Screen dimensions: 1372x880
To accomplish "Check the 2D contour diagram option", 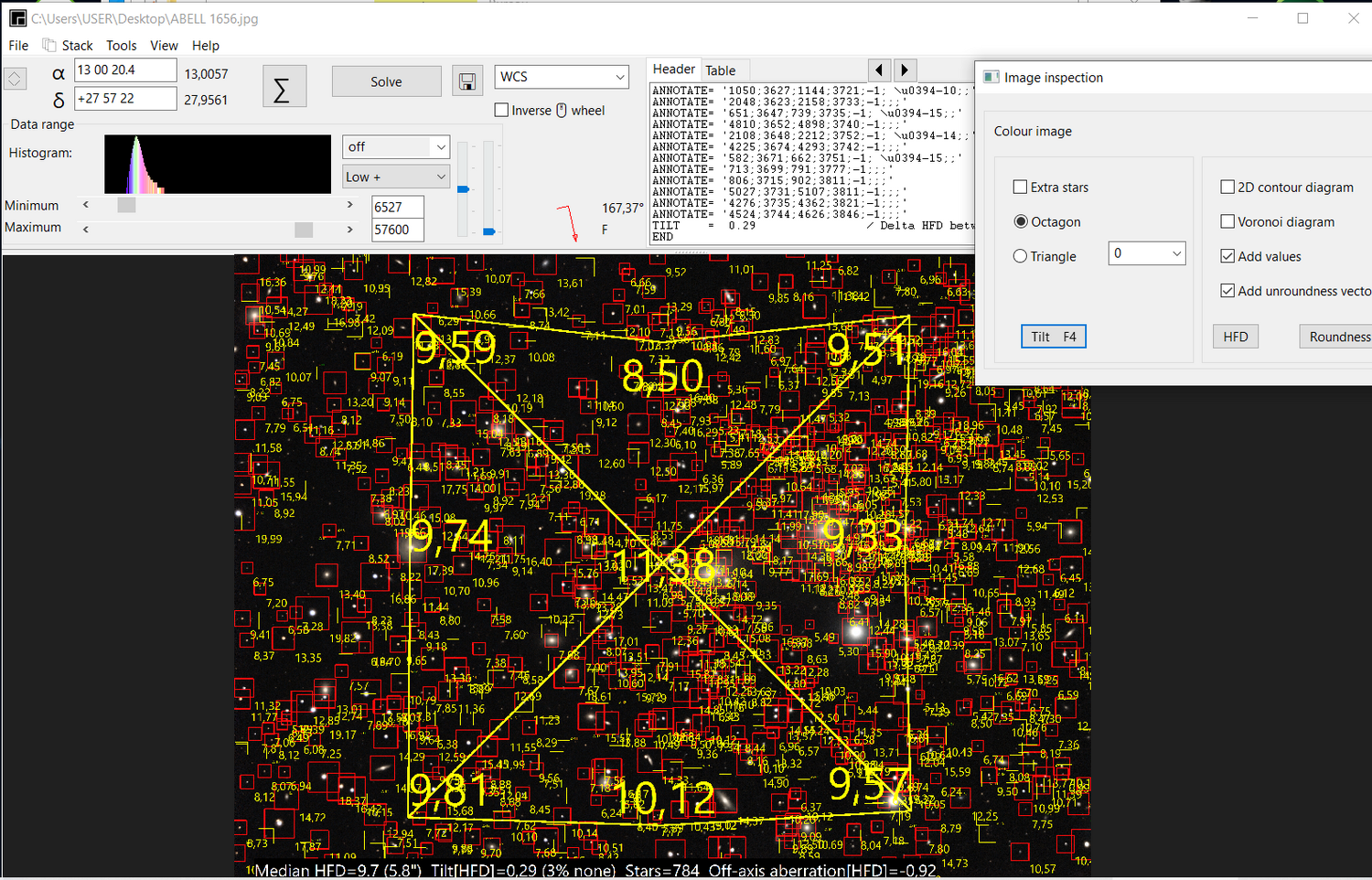I will coord(1227,188).
